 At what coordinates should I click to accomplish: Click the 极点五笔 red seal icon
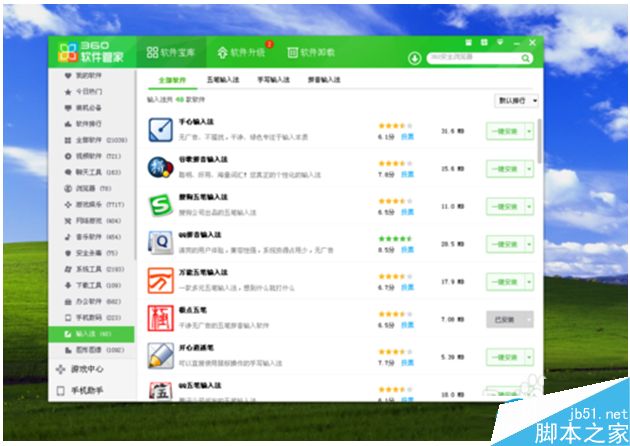point(160,318)
